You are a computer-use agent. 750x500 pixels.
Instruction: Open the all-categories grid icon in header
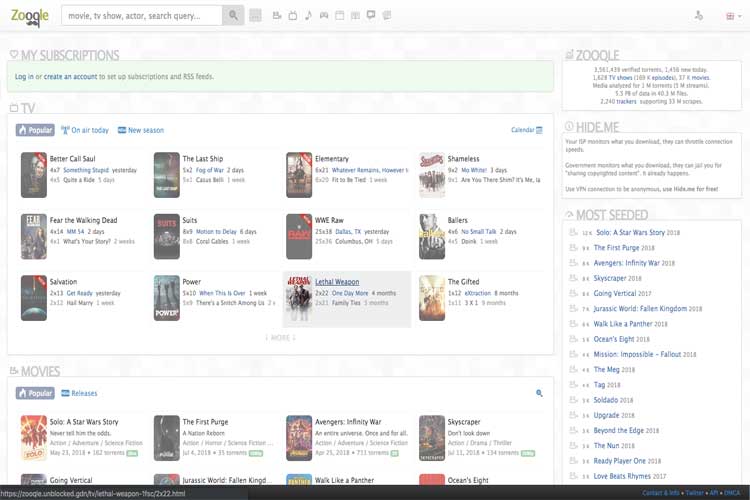click(255, 16)
